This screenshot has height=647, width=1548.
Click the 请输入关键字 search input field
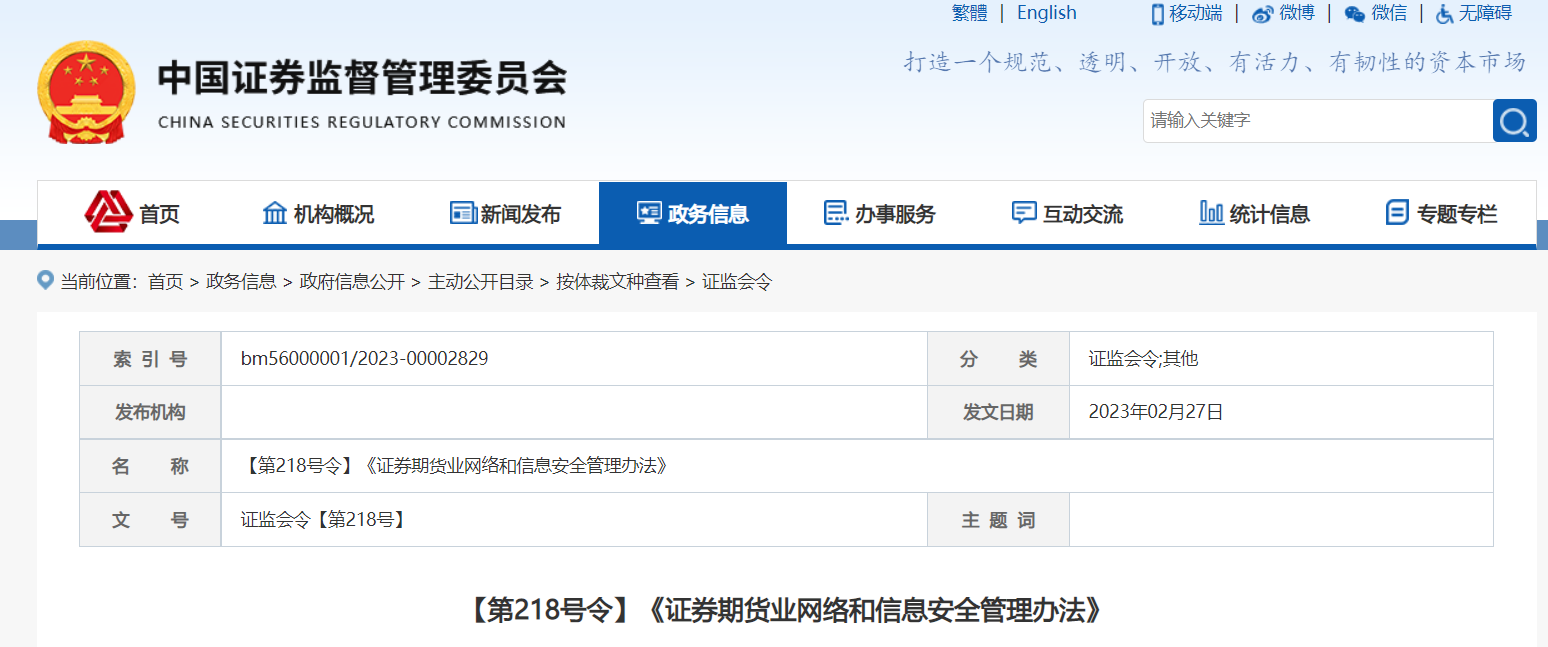tap(1318, 121)
